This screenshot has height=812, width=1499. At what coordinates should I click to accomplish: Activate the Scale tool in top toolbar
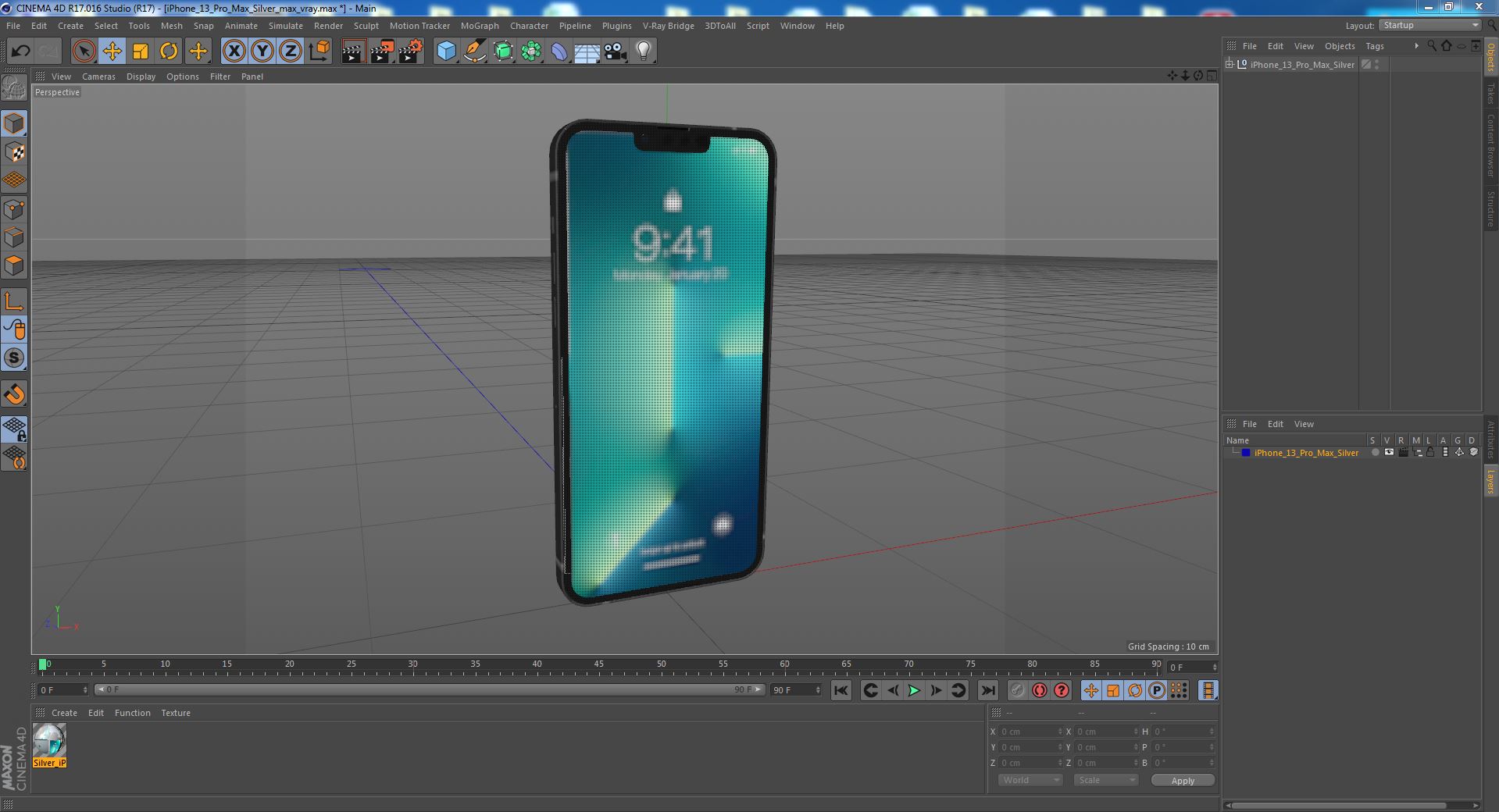click(x=141, y=52)
